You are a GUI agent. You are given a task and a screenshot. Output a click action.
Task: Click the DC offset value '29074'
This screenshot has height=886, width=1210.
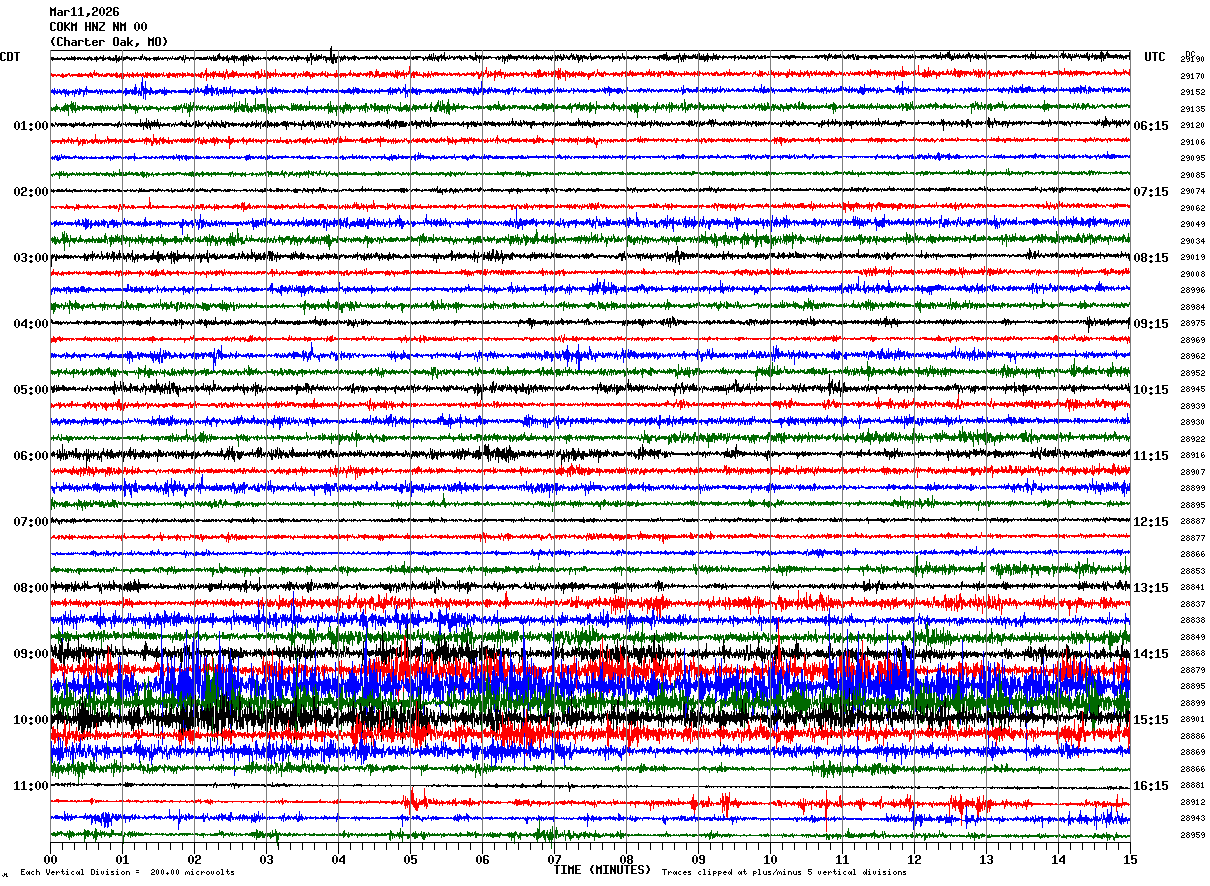1193,191
